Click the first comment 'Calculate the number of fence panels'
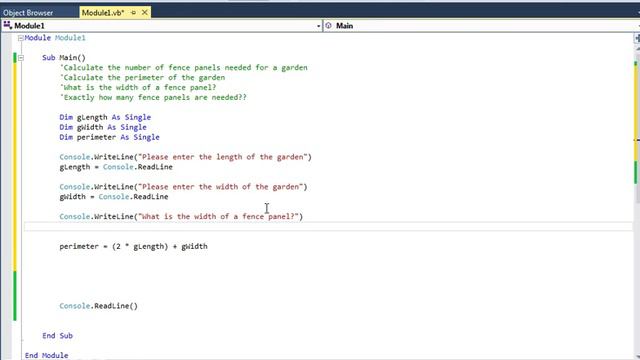 tap(184, 68)
